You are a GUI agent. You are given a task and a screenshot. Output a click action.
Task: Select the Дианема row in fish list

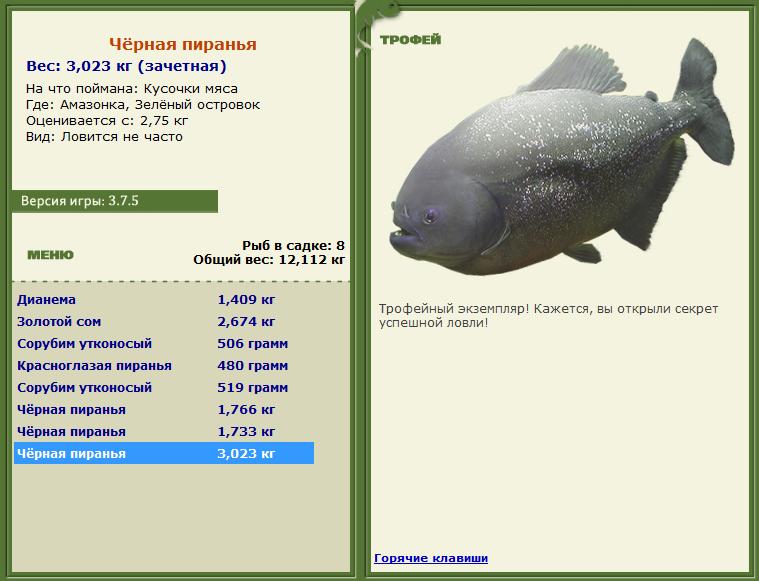click(164, 300)
